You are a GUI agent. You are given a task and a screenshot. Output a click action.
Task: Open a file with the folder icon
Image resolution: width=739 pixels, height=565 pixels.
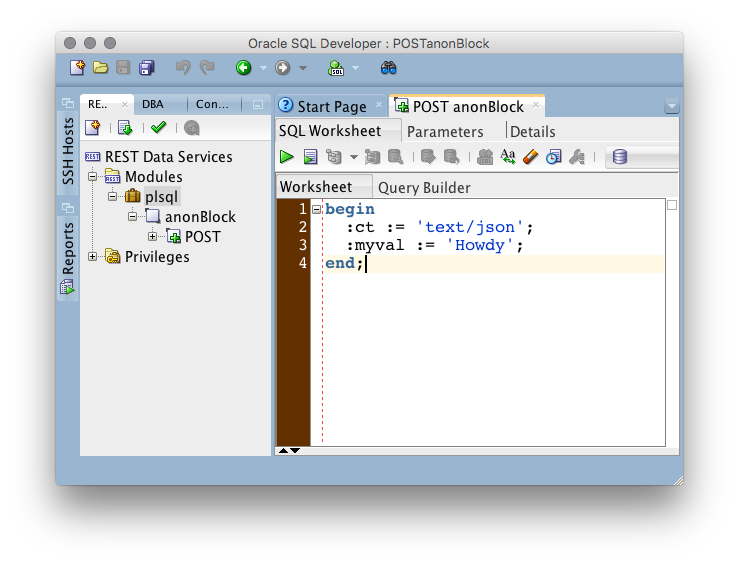[100, 68]
